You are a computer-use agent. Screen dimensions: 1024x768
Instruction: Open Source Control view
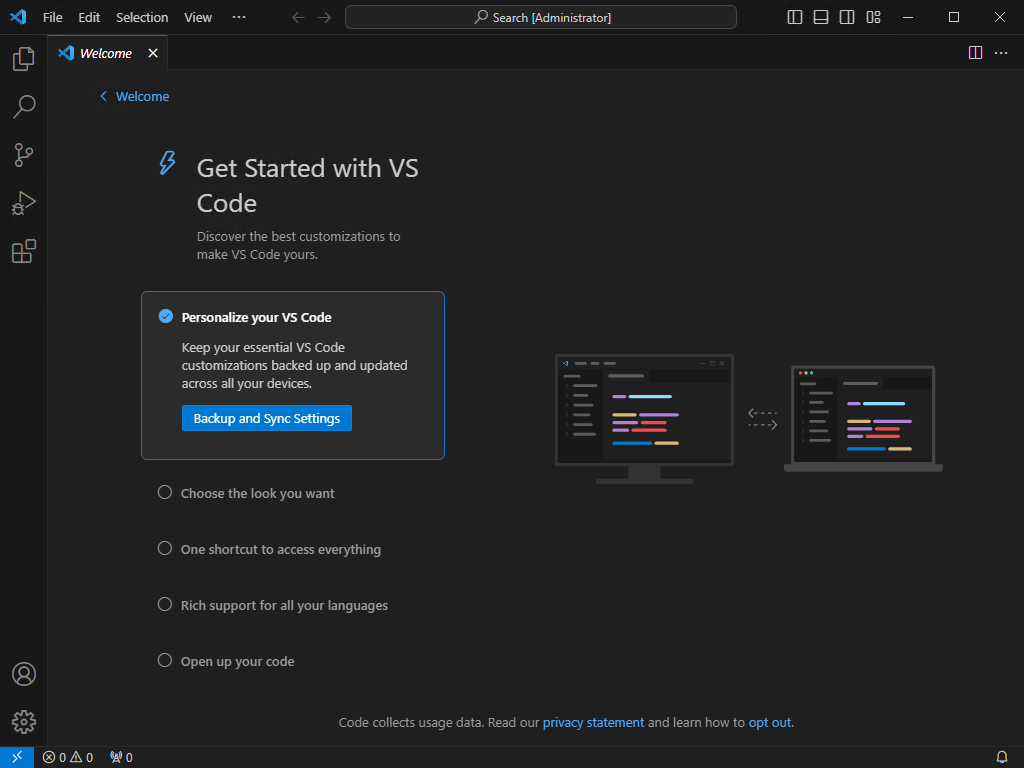tap(24, 155)
